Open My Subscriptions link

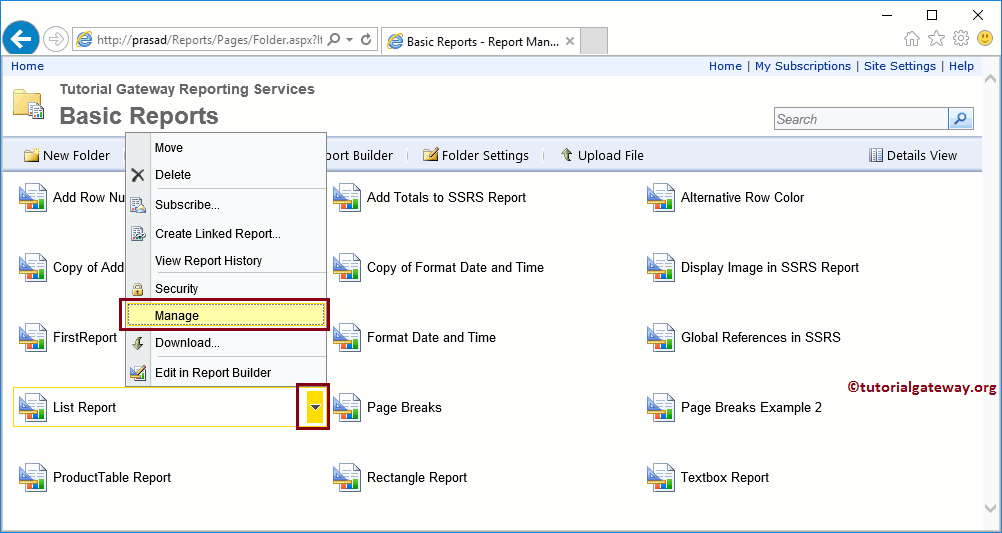(x=802, y=66)
